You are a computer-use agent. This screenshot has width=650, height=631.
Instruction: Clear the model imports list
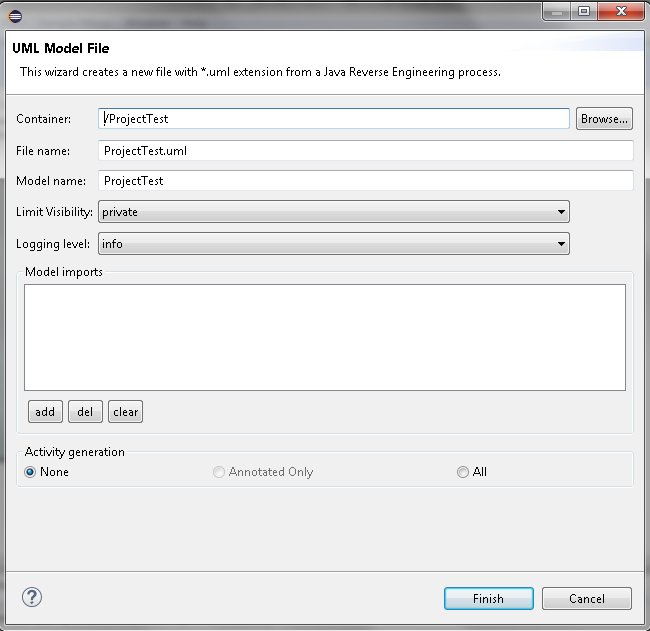click(x=125, y=411)
